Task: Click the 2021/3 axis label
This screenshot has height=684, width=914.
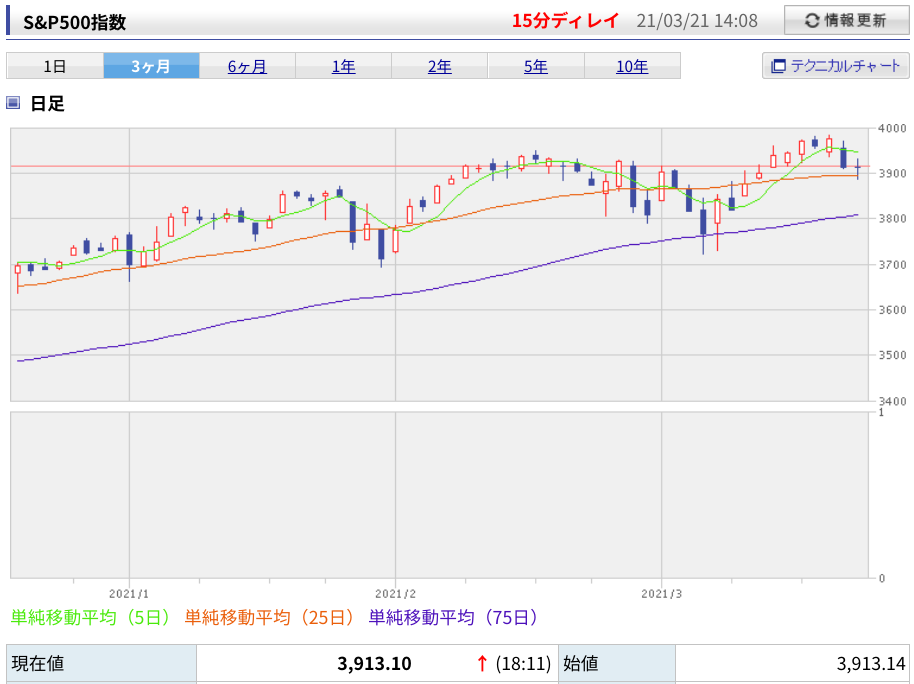Action: click(x=662, y=594)
